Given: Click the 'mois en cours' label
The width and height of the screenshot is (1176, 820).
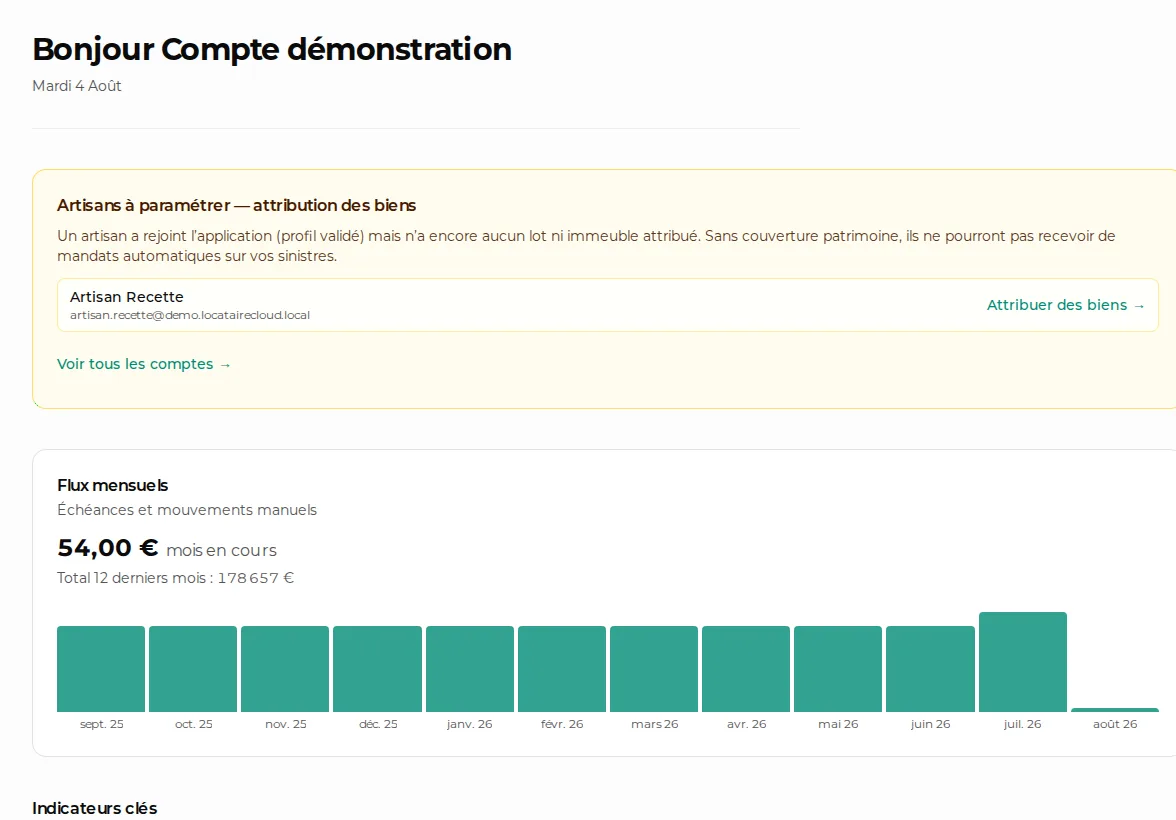Looking at the screenshot, I should click(x=221, y=551).
